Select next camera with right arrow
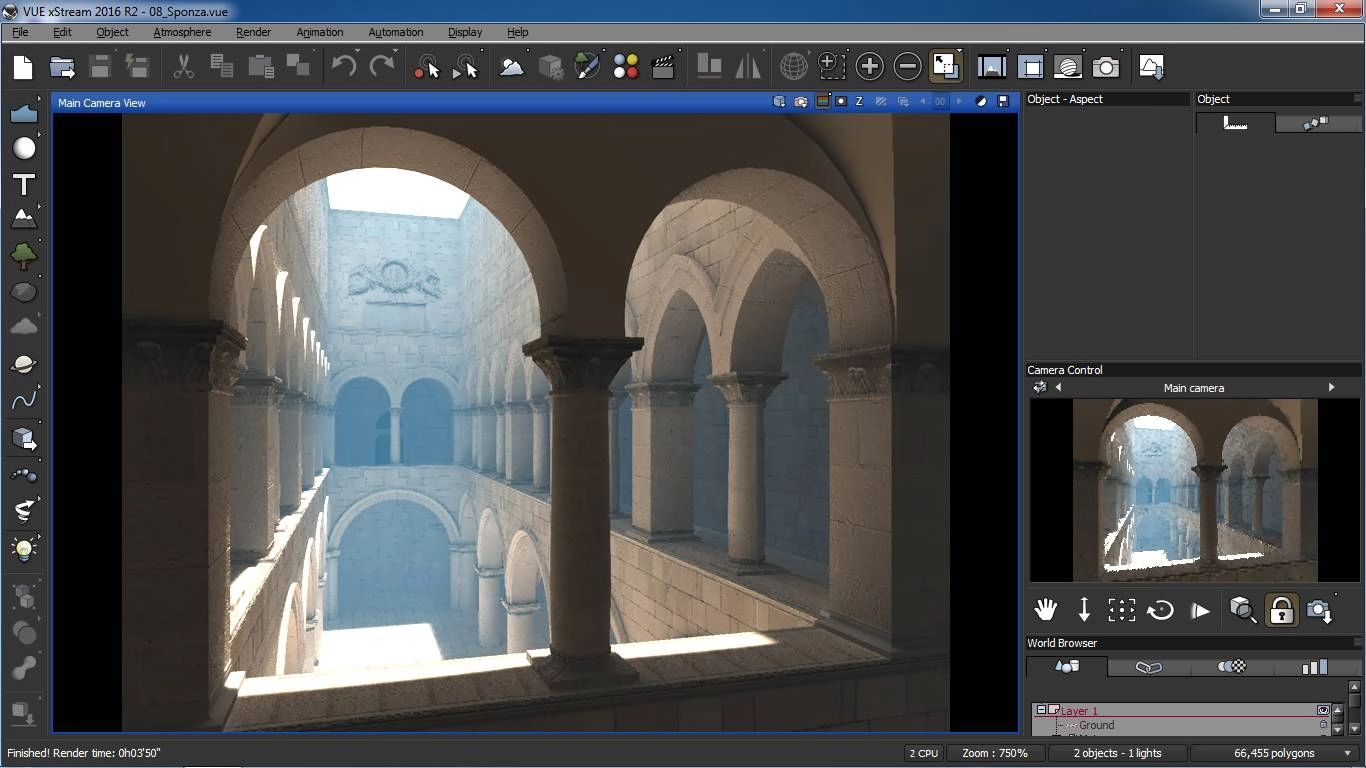Viewport: 1366px width, 768px height. tap(1331, 388)
